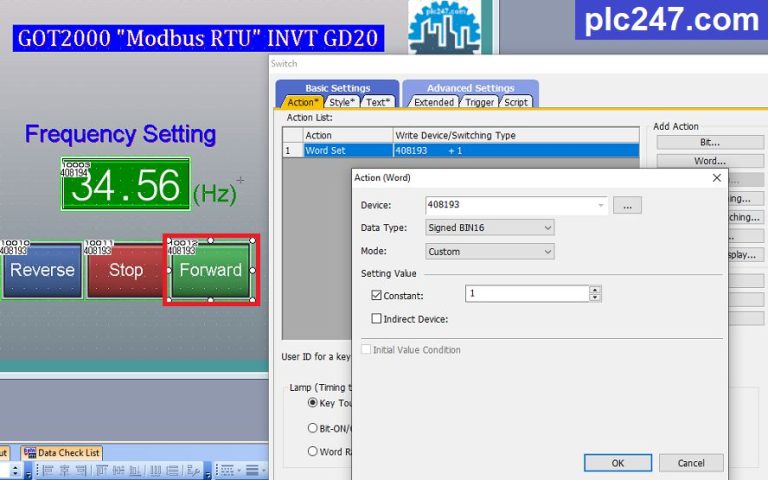Screen dimensions: 768x480
Task: Decrease the Constant value with the down spinner
Action: [x=595, y=297]
